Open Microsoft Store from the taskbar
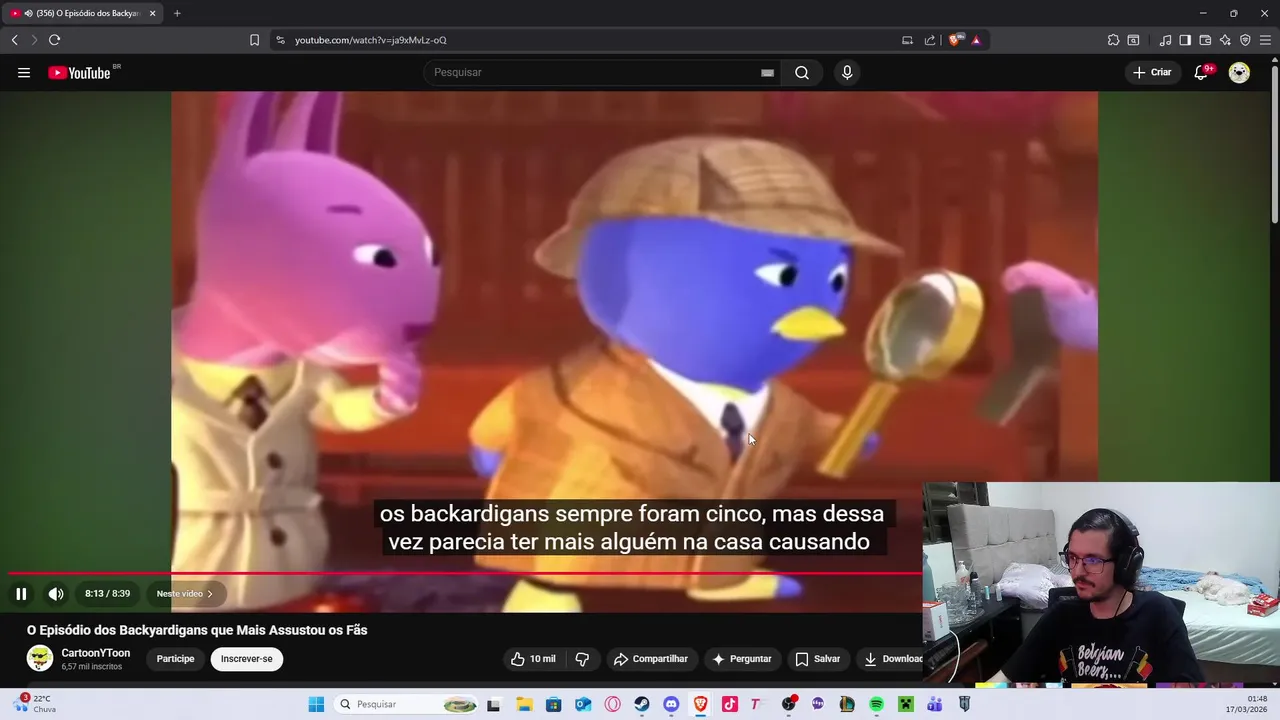The width and height of the screenshot is (1280, 720). point(553,704)
